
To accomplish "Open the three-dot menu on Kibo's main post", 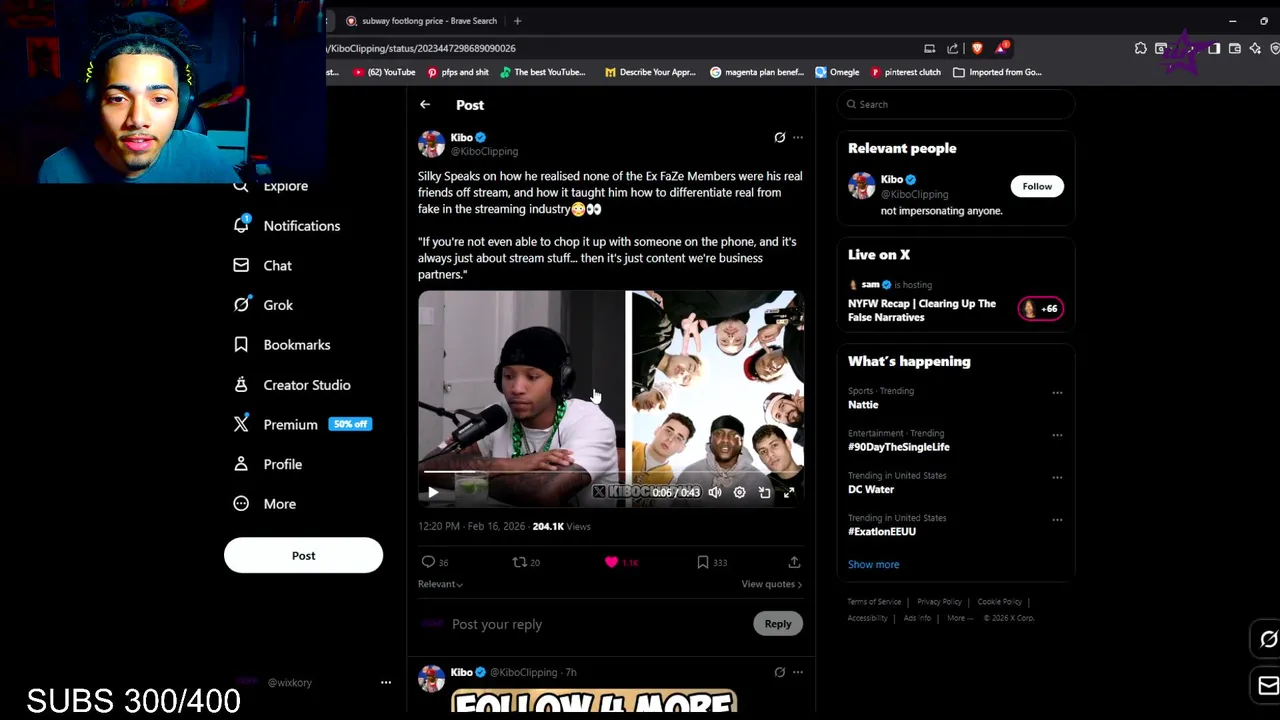I will [797, 137].
